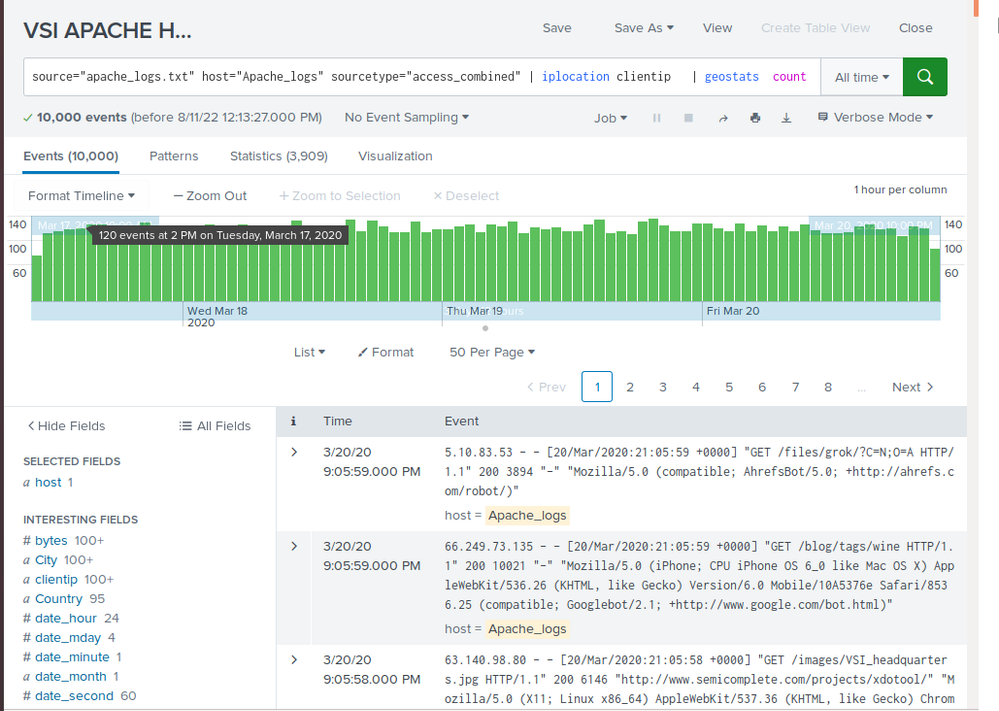Click Hide Fields link

point(66,426)
